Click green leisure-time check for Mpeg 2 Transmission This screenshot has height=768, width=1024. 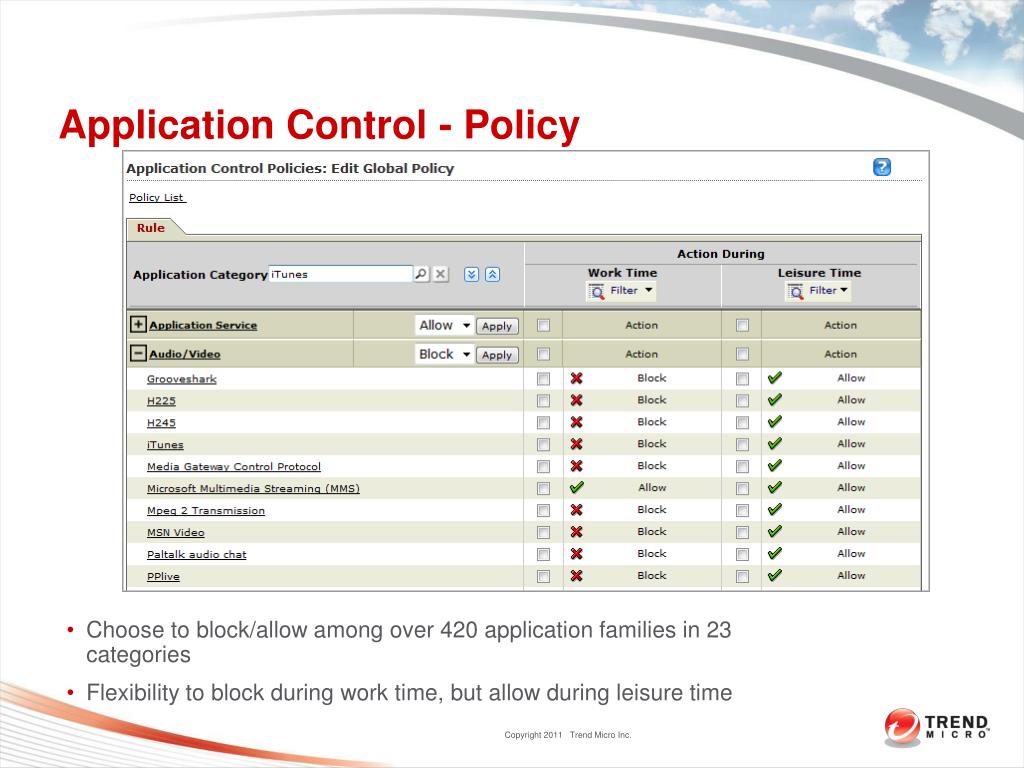click(775, 509)
